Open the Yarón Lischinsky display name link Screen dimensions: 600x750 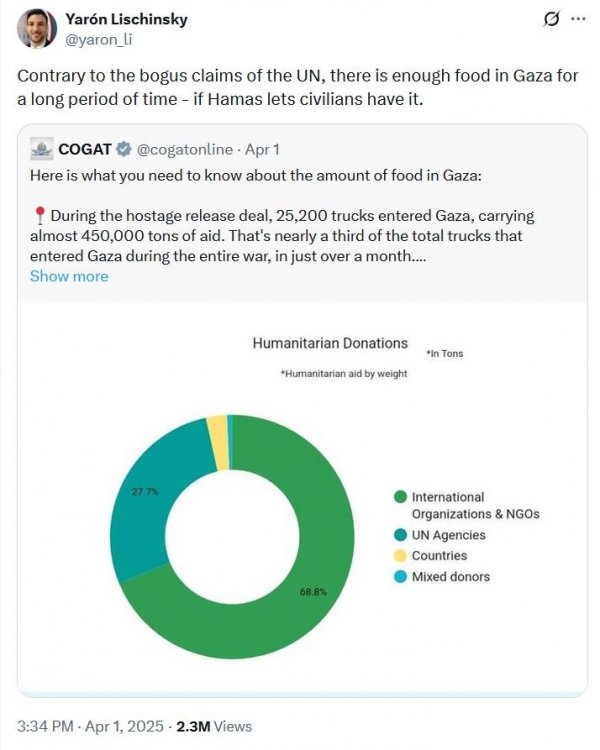(126, 19)
